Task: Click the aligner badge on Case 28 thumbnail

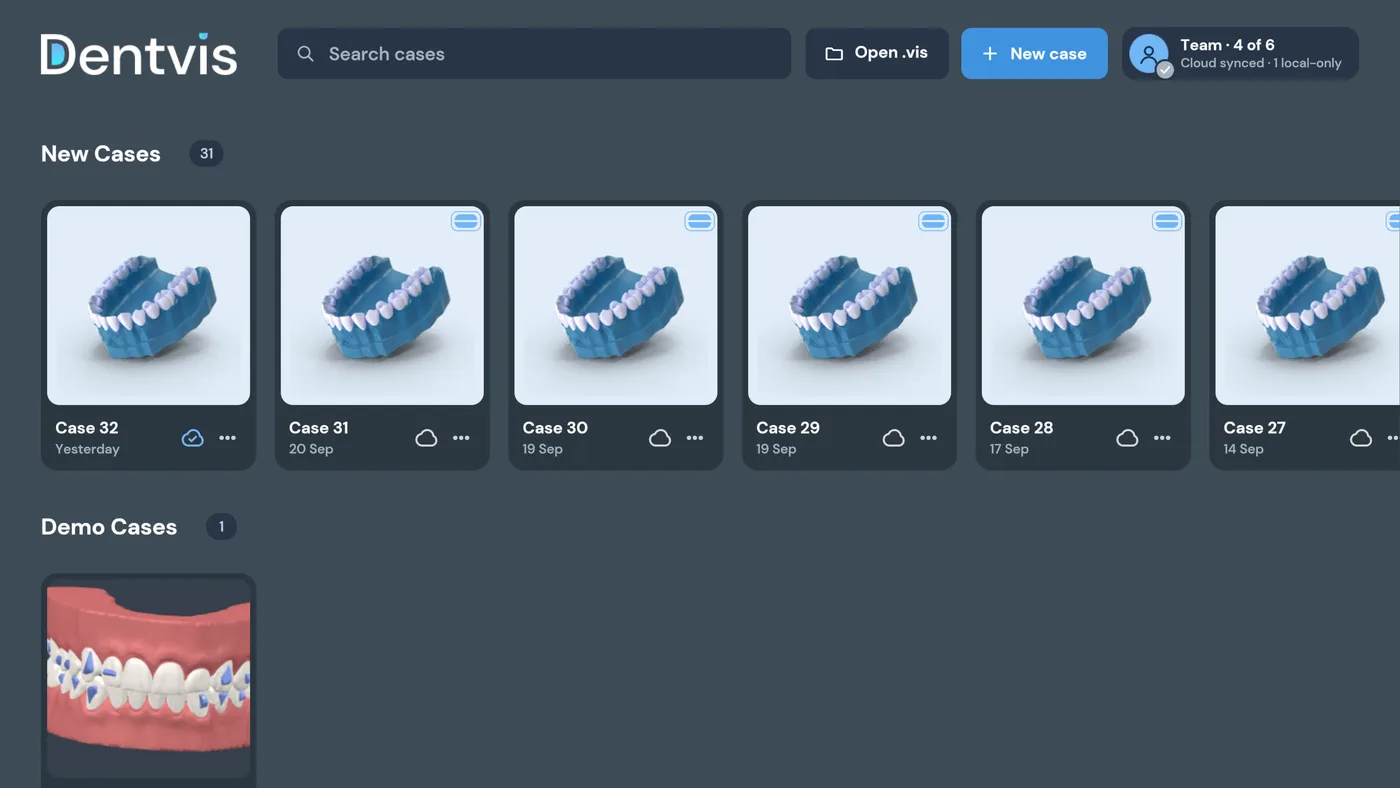Action: (x=1167, y=221)
